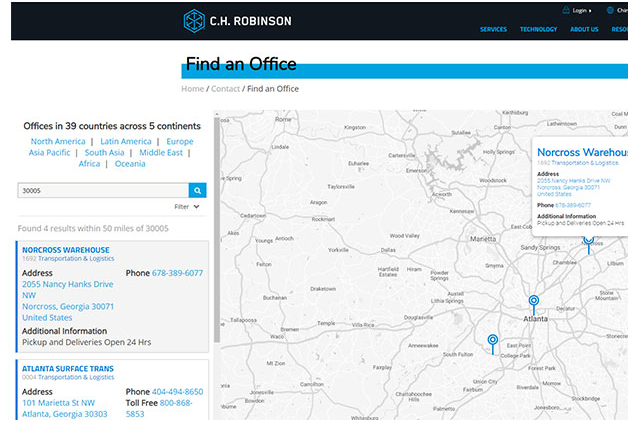Select the map pin near Atlanta

pos(533,305)
